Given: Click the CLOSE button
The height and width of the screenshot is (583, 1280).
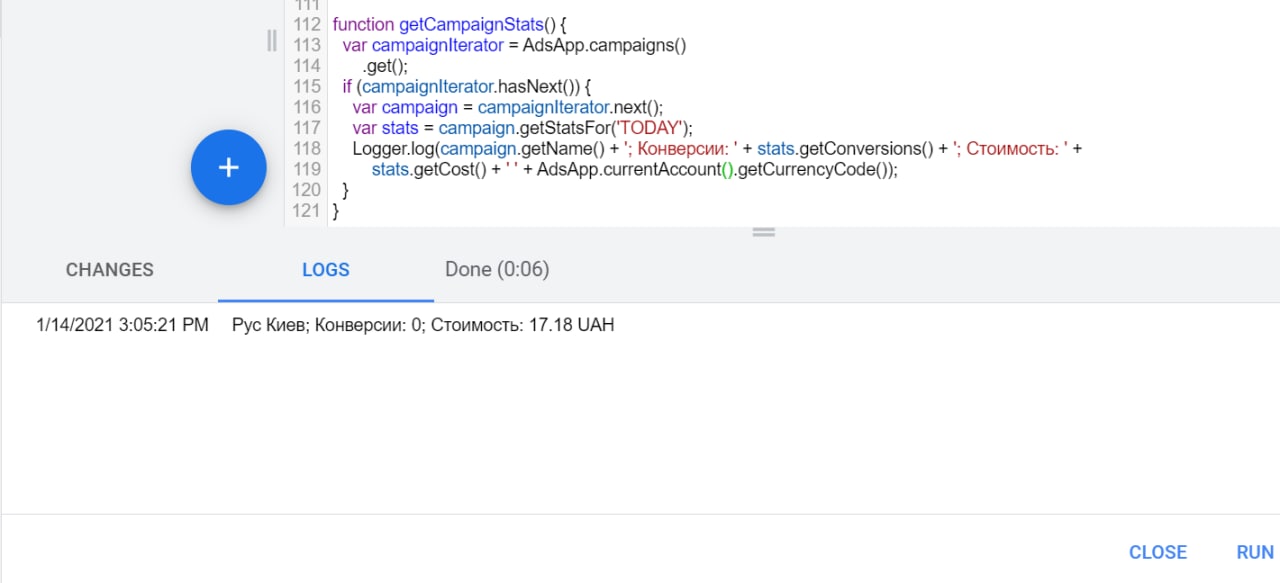Looking at the screenshot, I should coord(1158,552).
